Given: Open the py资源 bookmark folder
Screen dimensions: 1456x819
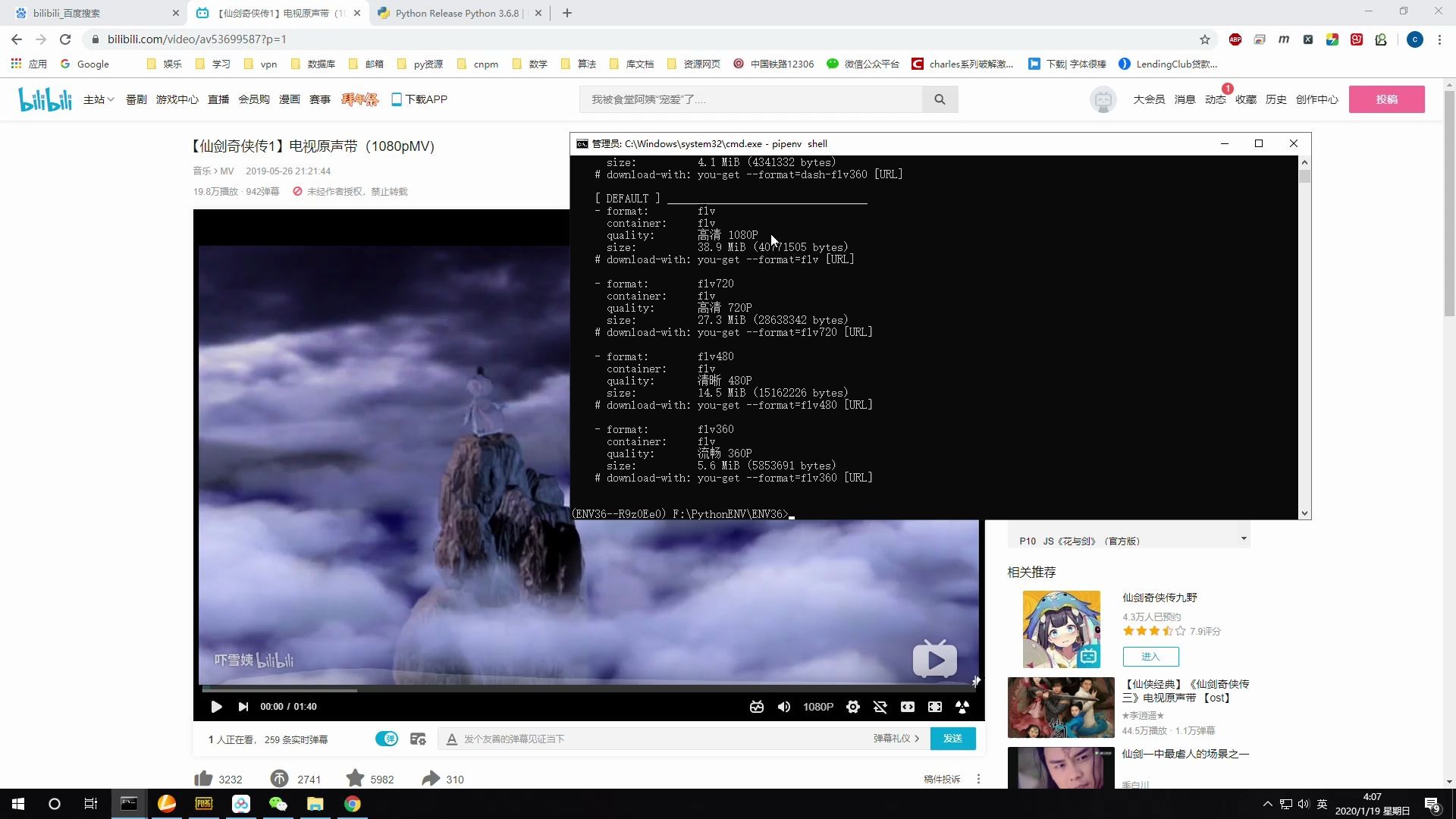Looking at the screenshot, I should (x=420, y=64).
